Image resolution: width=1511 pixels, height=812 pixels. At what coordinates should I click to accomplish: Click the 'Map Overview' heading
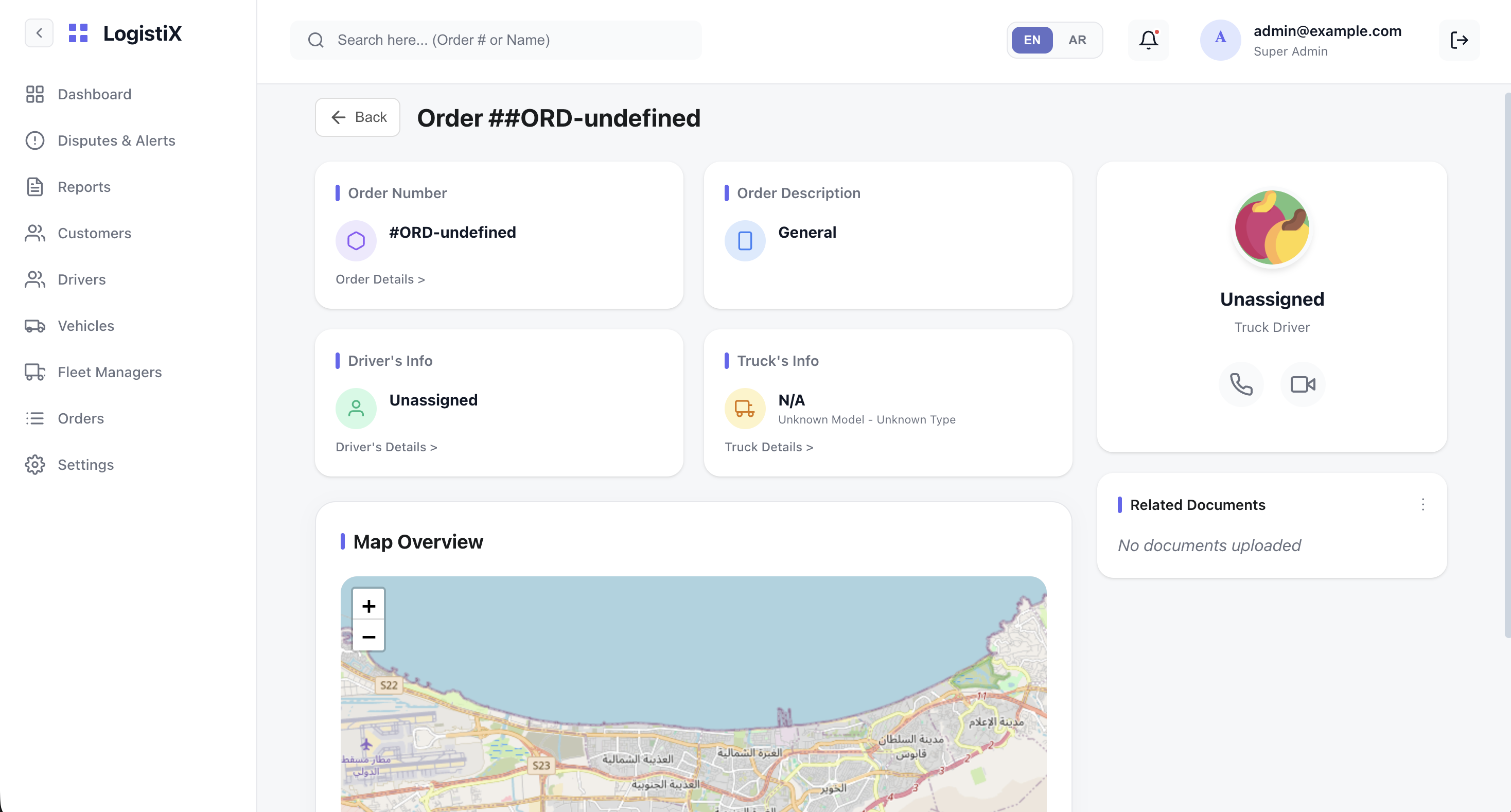[x=418, y=542]
